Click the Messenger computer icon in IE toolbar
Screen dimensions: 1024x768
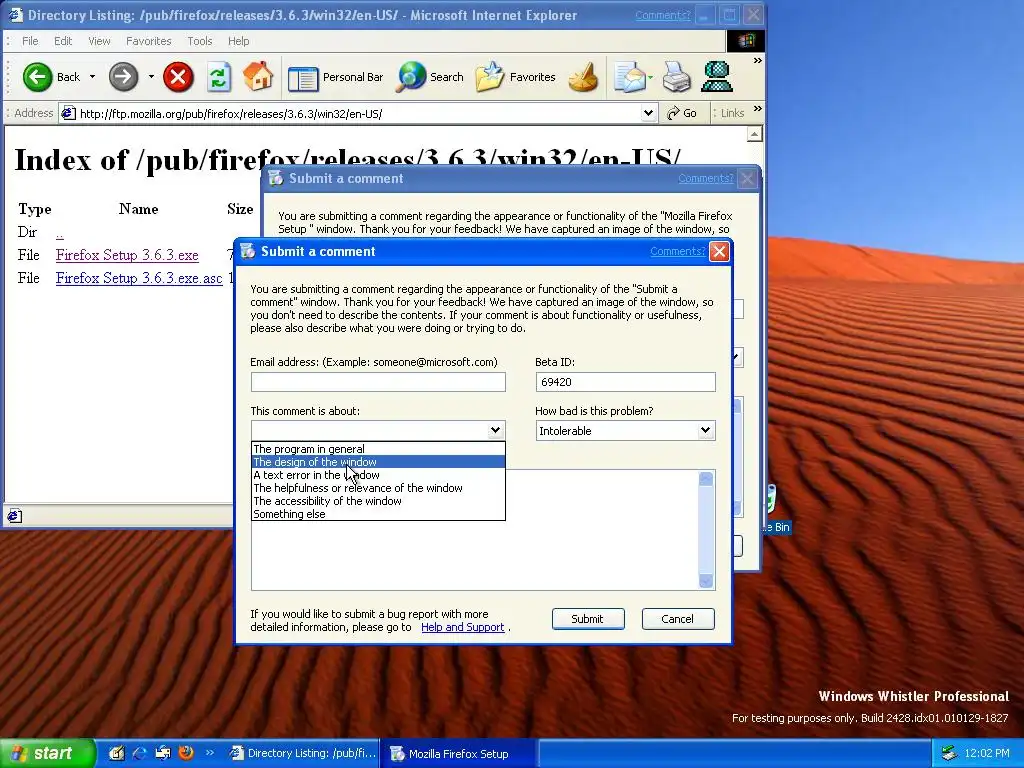pos(716,76)
